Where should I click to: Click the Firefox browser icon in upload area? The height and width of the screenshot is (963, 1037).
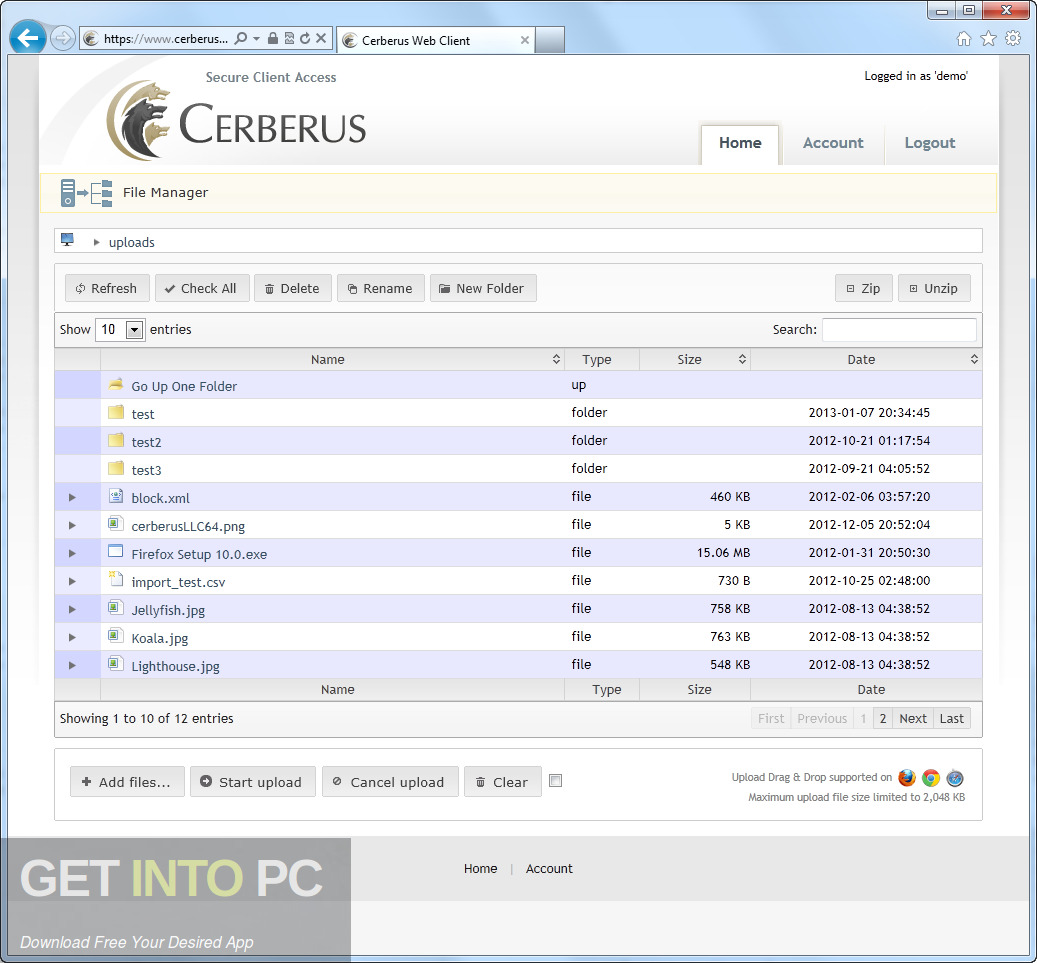point(907,778)
